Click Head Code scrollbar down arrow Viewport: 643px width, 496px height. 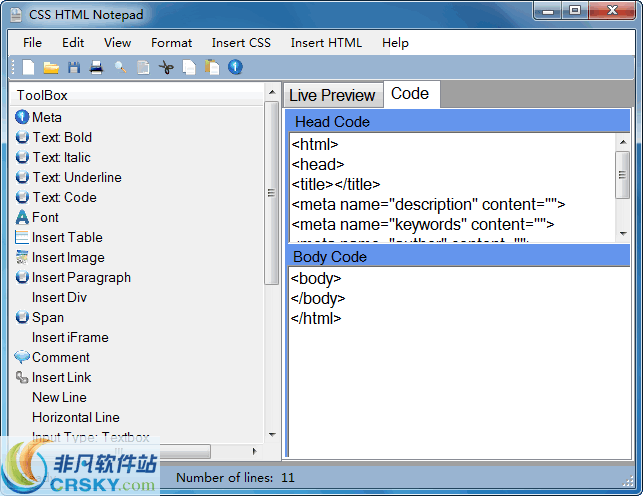[623, 234]
